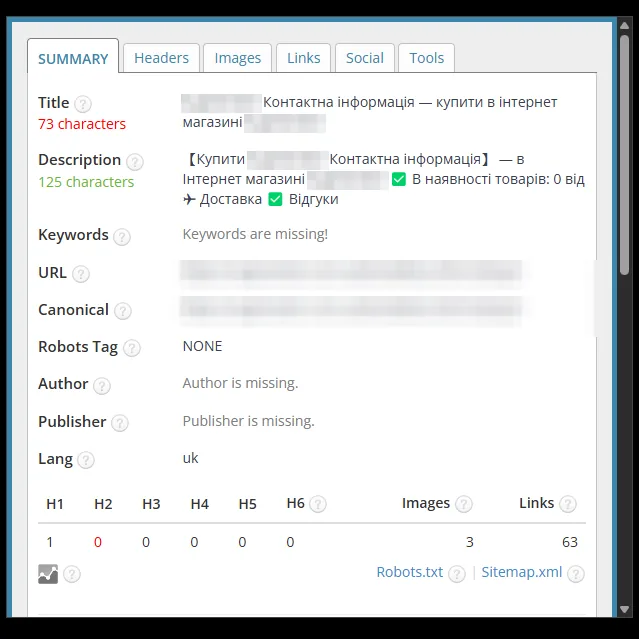Viewport: 639px width, 639px height.
Task: Click the help icon beside URL
Action: coord(81,274)
